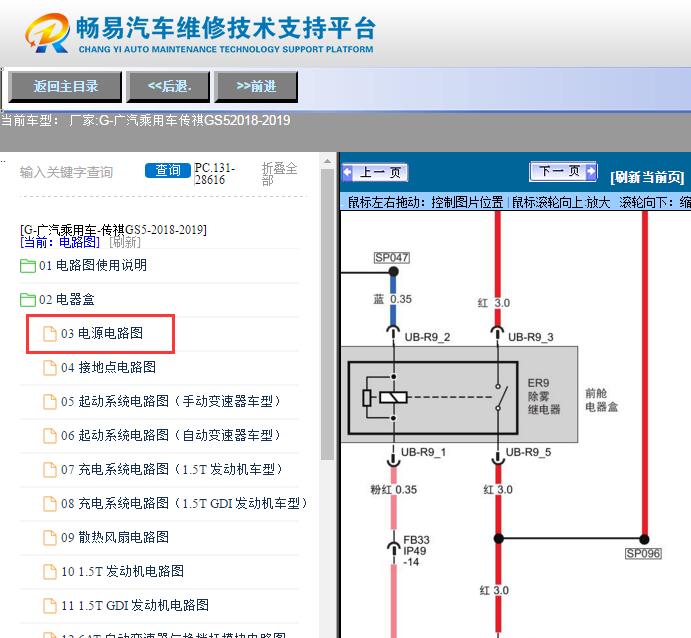Click the 当前: 电路图 link
This screenshot has width=691, height=638.
click(59, 242)
